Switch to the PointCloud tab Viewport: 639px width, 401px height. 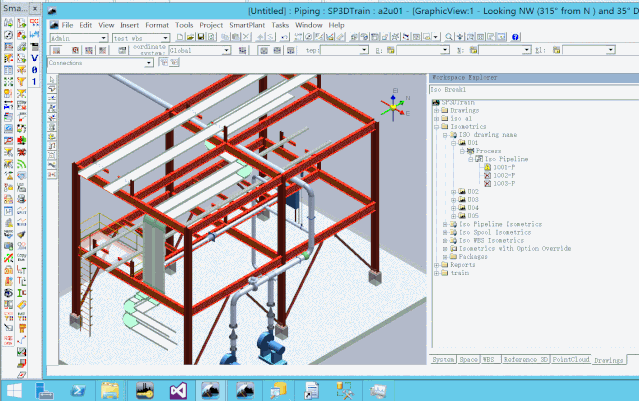pyautogui.click(x=571, y=359)
